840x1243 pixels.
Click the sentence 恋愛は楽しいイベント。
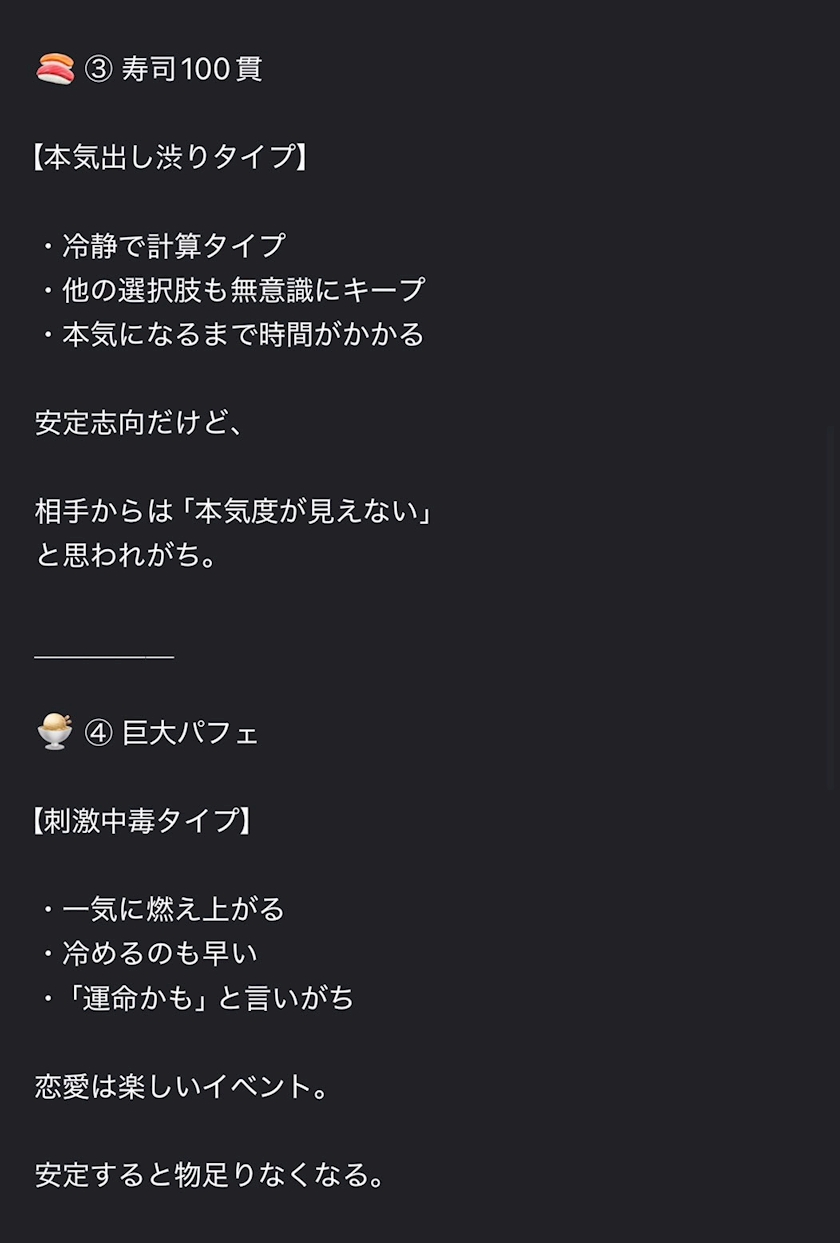pos(183,1086)
